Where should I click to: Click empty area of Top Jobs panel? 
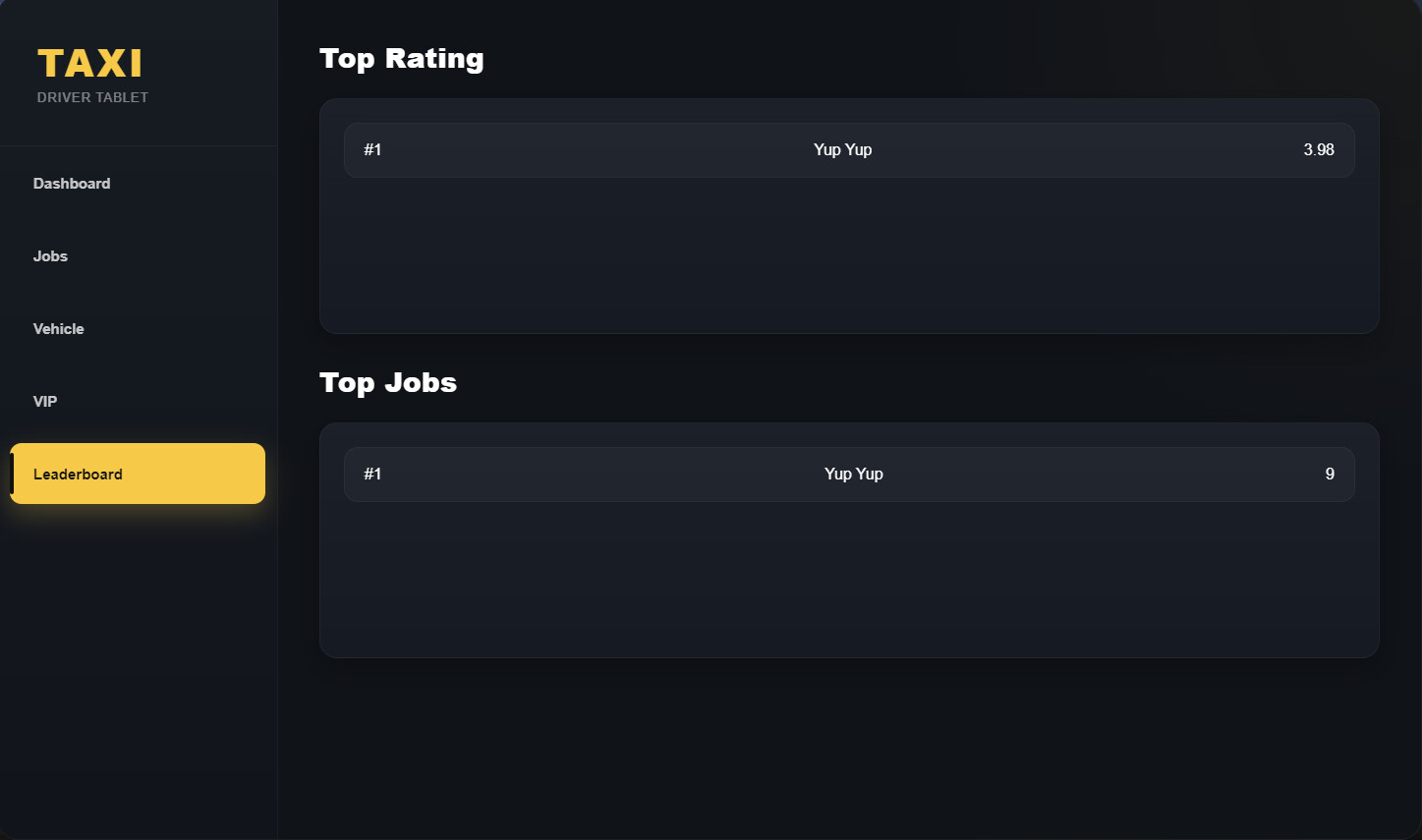(849, 580)
